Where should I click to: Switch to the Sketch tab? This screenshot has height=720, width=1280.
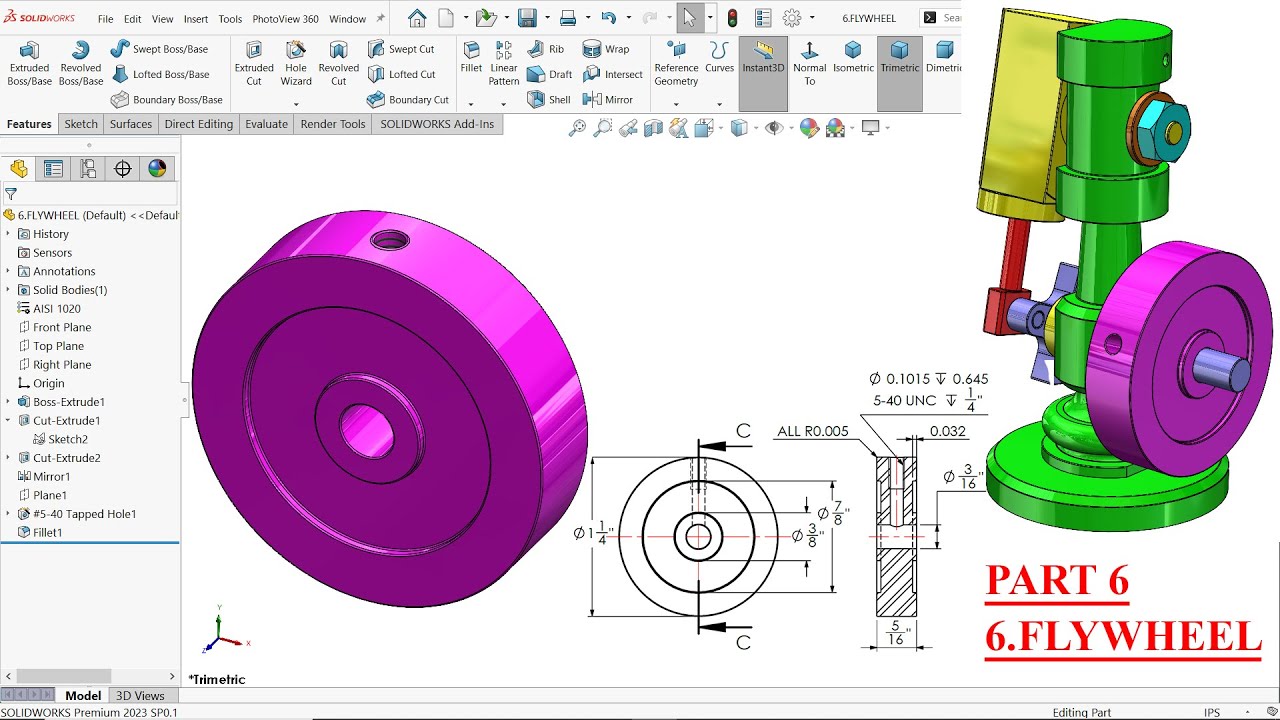81,124
